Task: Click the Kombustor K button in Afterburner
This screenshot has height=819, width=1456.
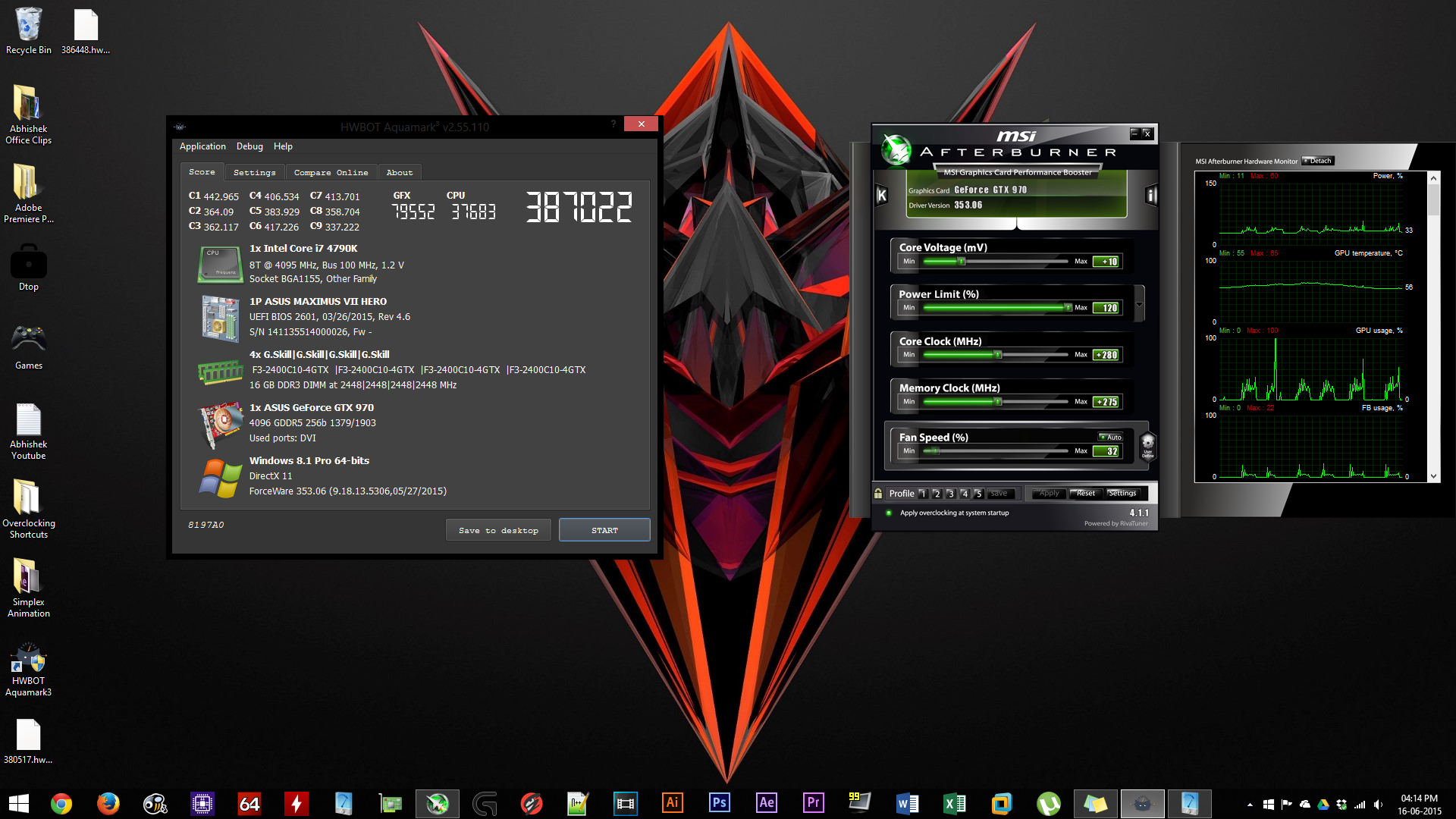Action: tap(881, 195)
